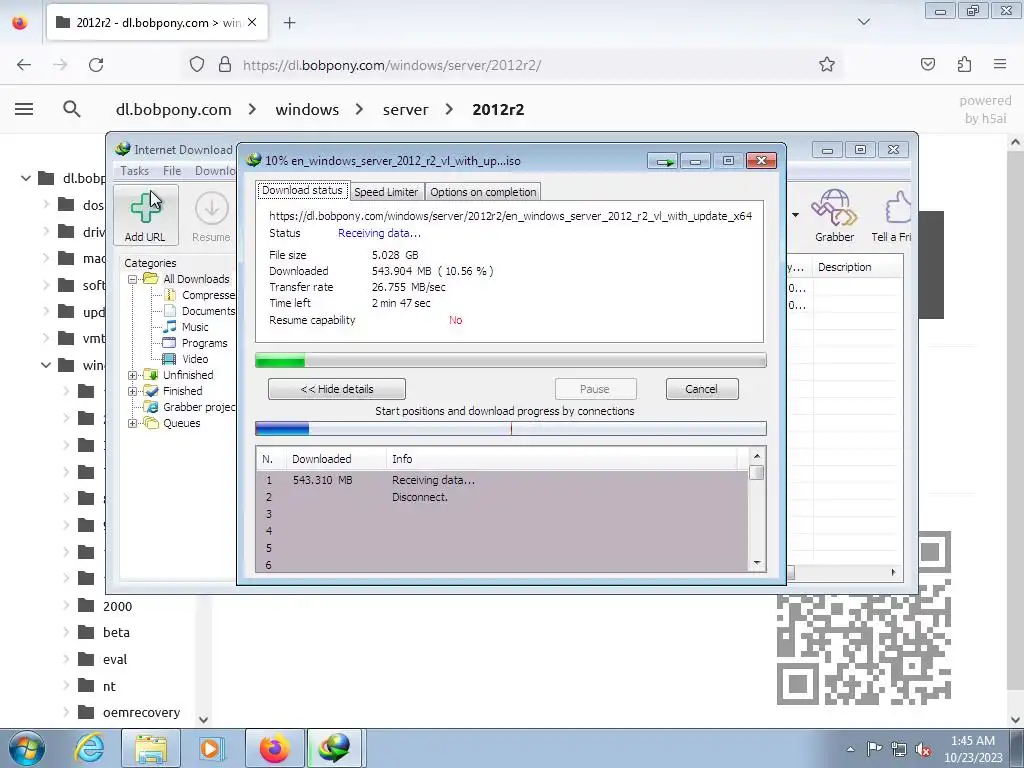
Task: Select connection row 2 Disconnect
Action: point(502,497)
